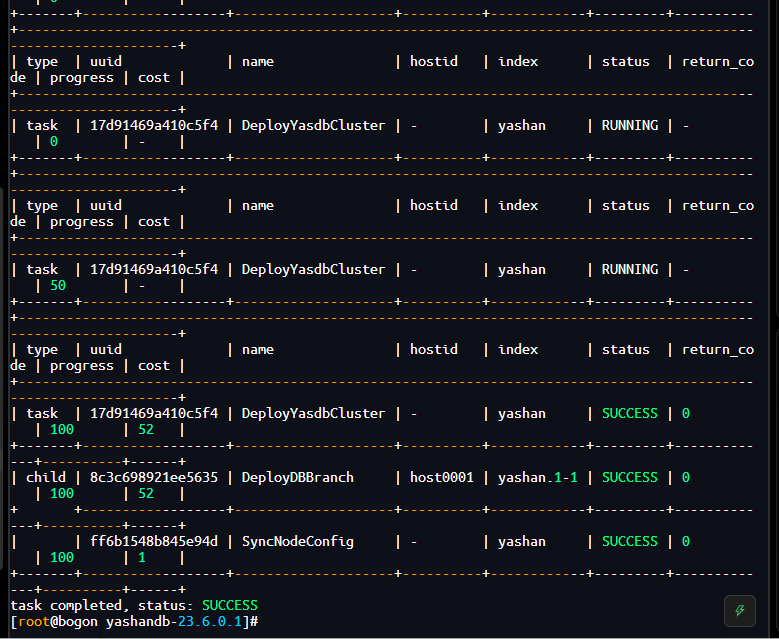Click SUCCESS status in DeployYasdbCluster row
The image size is (779, 639).
pos(629,413)
